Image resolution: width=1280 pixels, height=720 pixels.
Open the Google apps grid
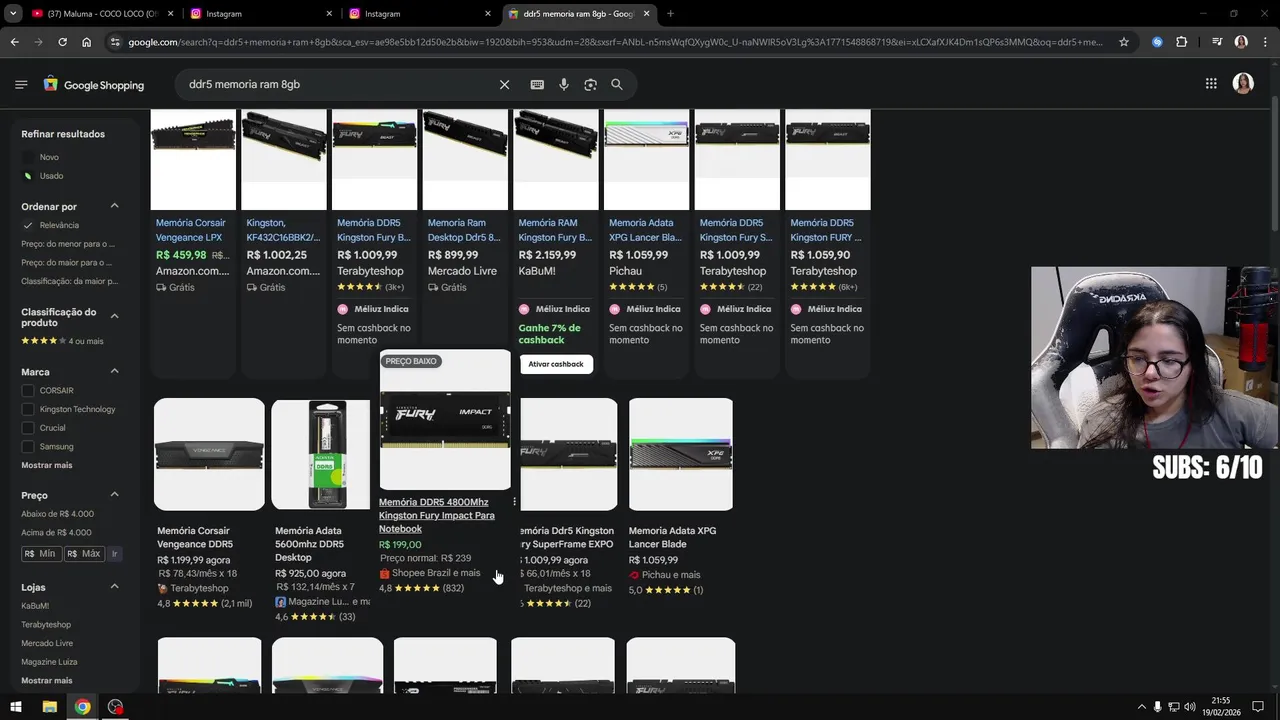coord(1211,84)
